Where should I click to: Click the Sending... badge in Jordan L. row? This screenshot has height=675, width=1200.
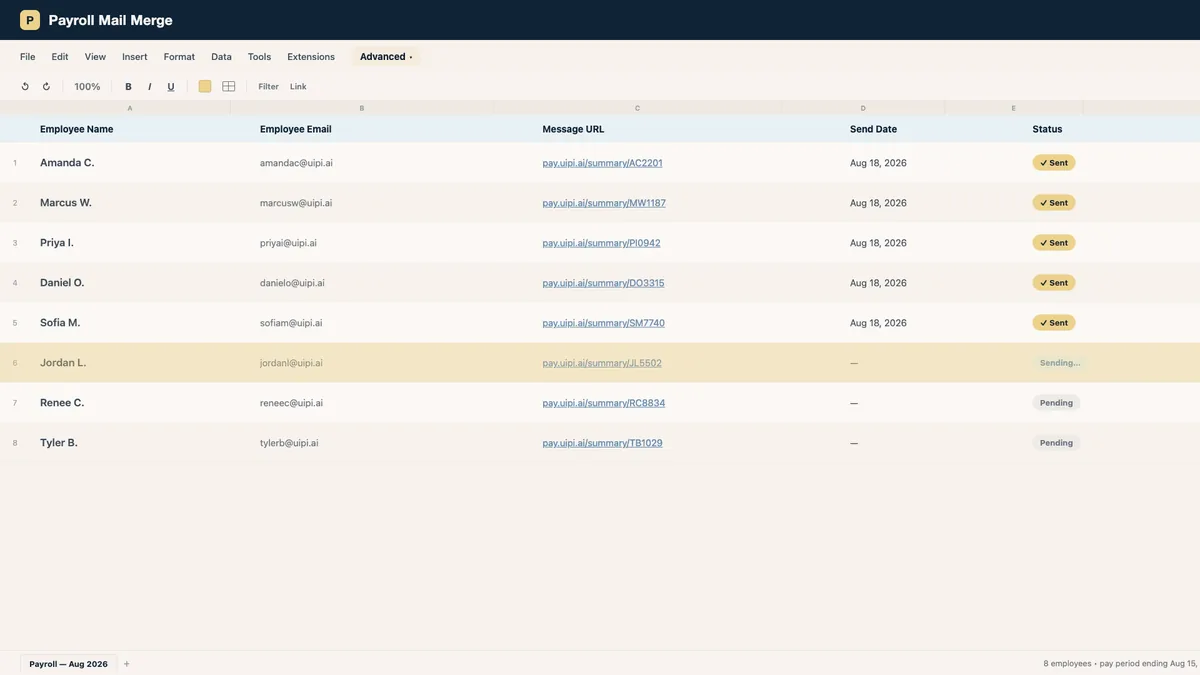[x=1059, y=363]
